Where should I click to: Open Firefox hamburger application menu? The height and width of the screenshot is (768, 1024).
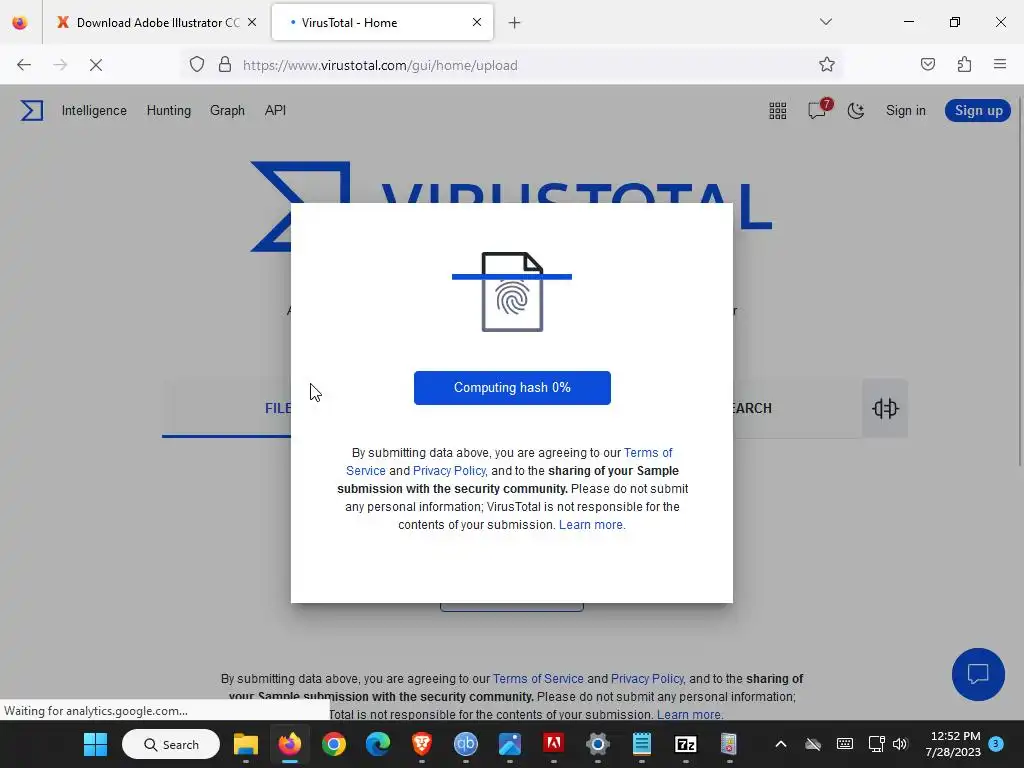click(x=1000, y=65)
